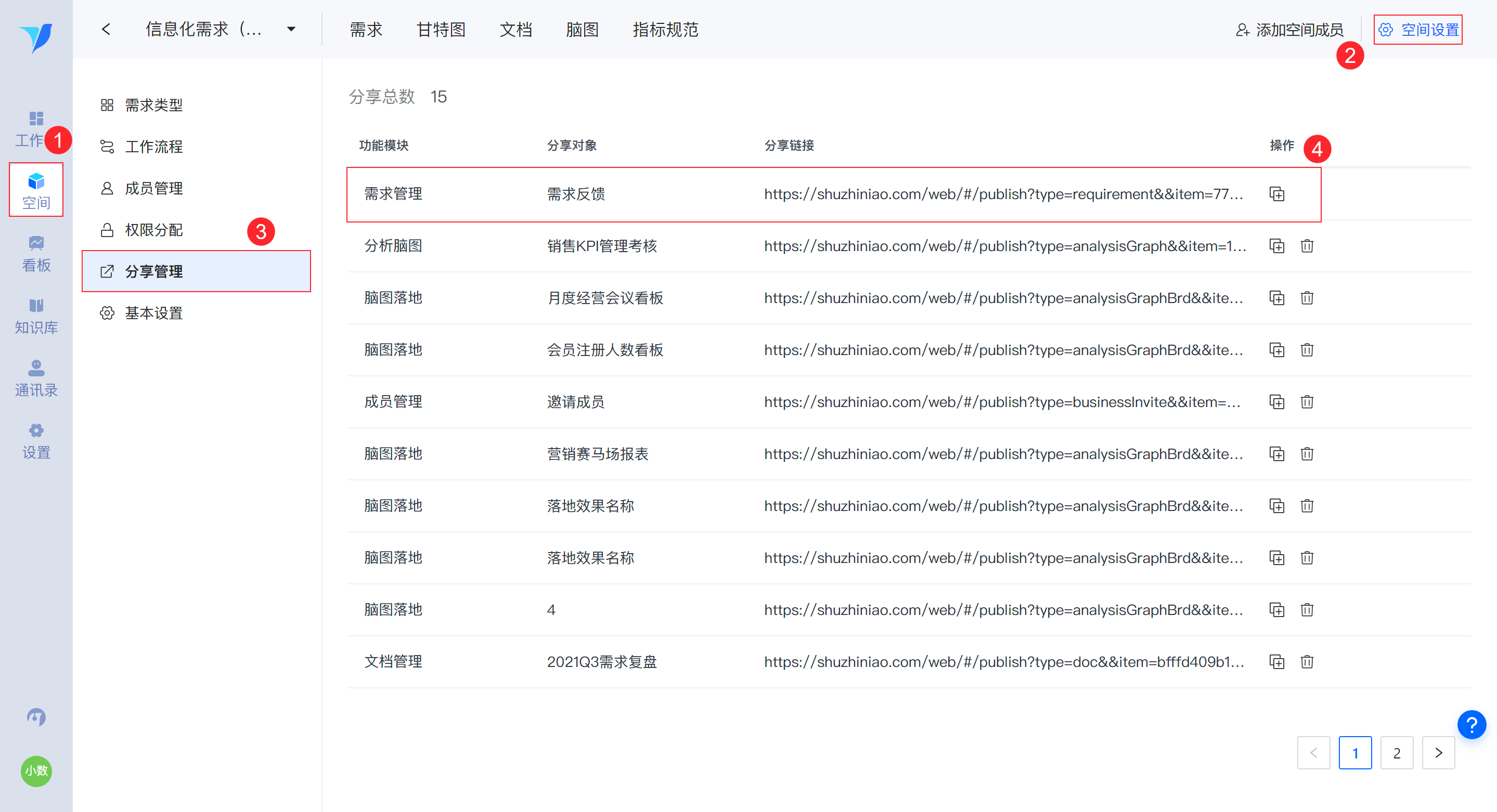The height and width of the screenshot is (812, 1497).
Task: Go back using the left chevron
Action: pyautogui.click(x=106, y=29)
